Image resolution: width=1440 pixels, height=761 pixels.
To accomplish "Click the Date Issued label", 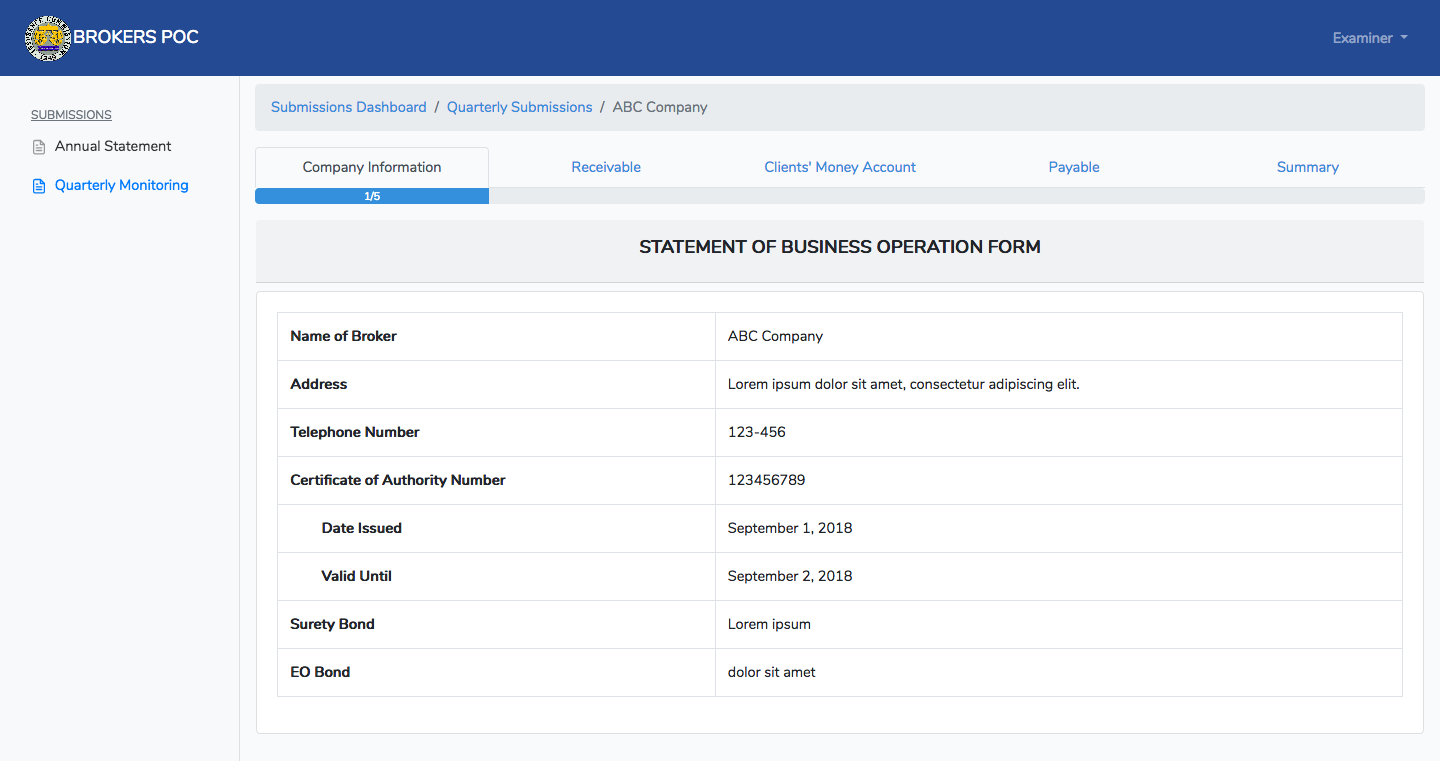I will click(x=362, y=528).
